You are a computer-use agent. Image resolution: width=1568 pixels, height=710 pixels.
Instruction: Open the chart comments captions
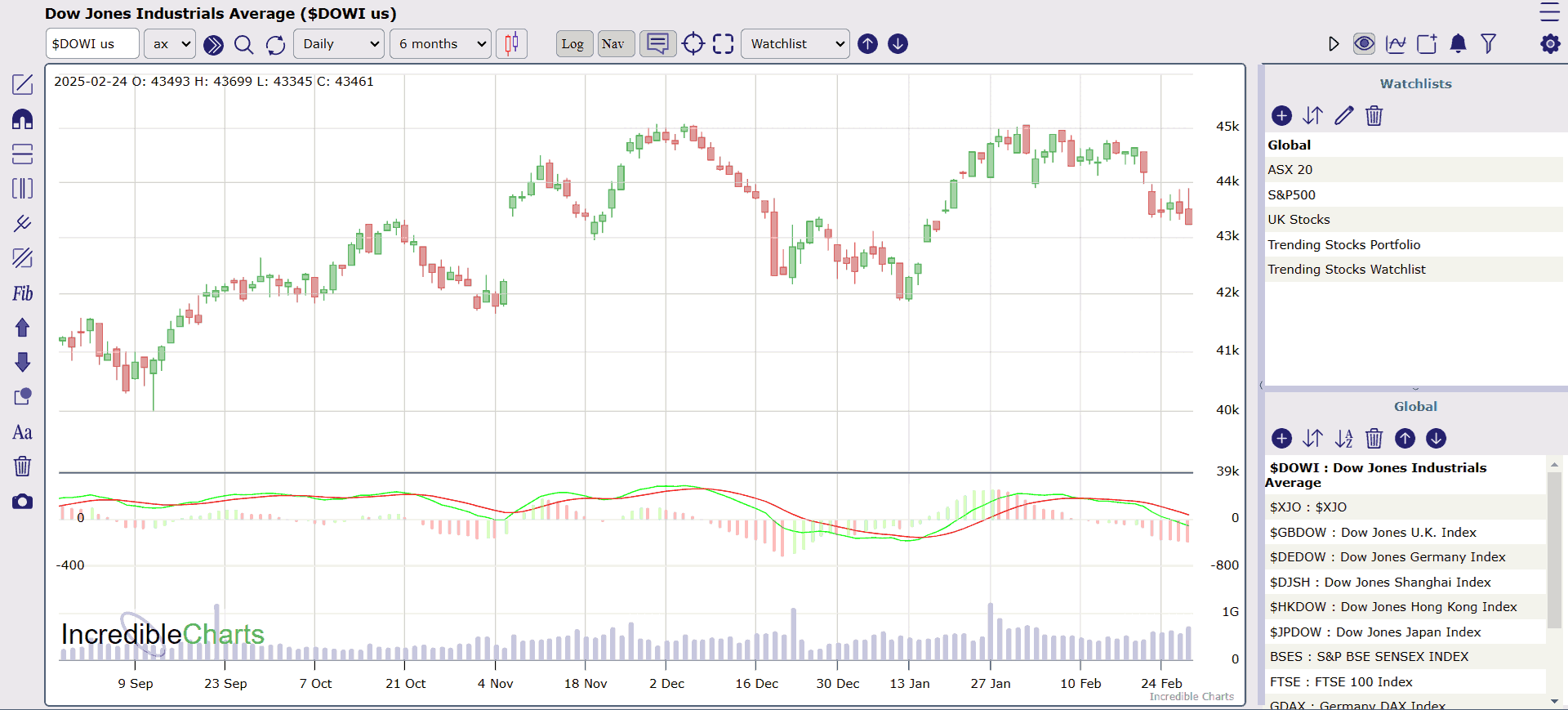657,43
